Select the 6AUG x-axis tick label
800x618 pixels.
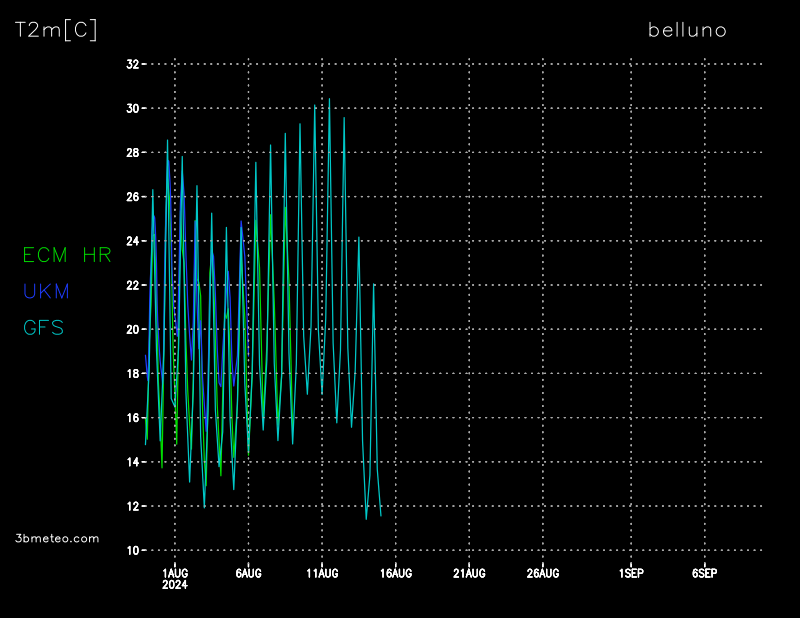(248, 573)
